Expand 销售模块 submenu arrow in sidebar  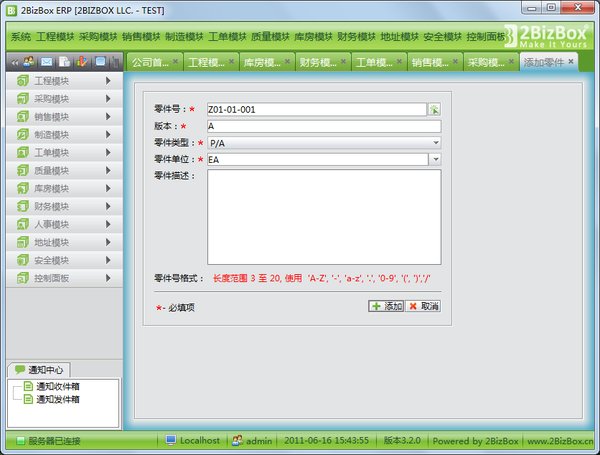click(x=108, y=117)
